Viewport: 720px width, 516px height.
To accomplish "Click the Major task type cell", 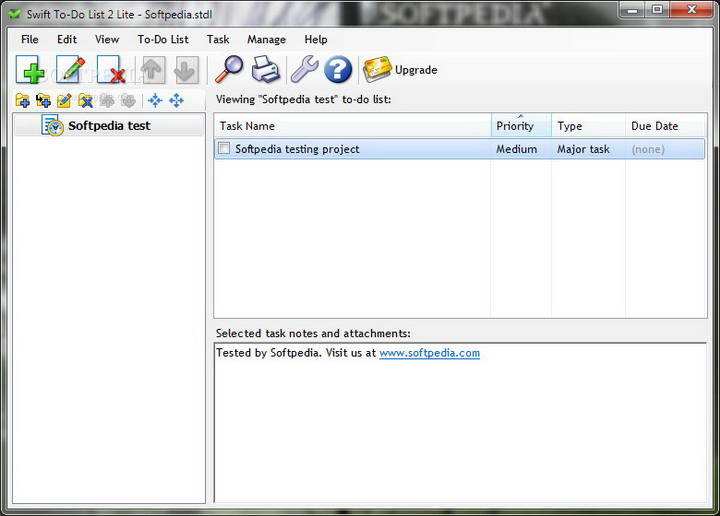I will (583, 149).
